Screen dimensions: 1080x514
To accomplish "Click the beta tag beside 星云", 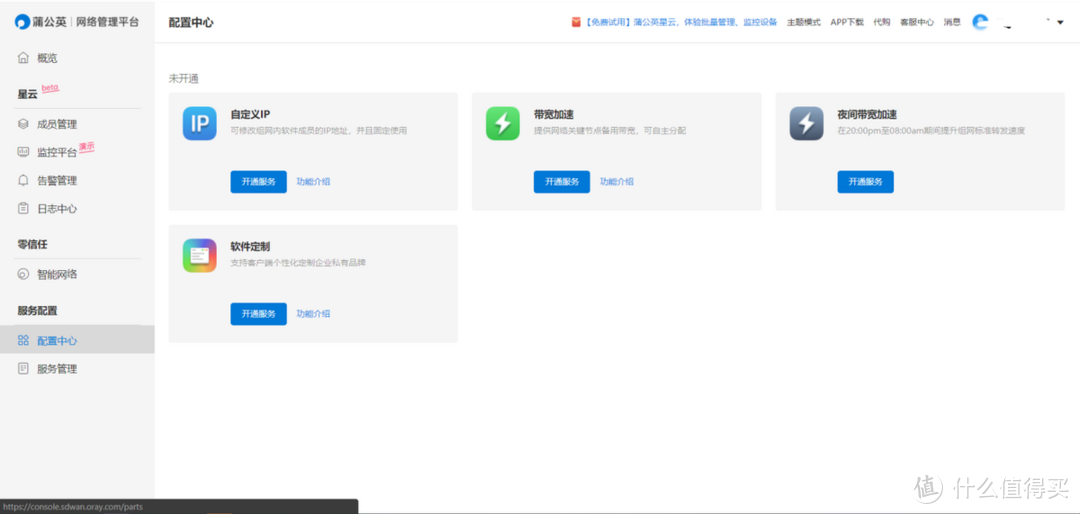I will [x=50, y=88].
